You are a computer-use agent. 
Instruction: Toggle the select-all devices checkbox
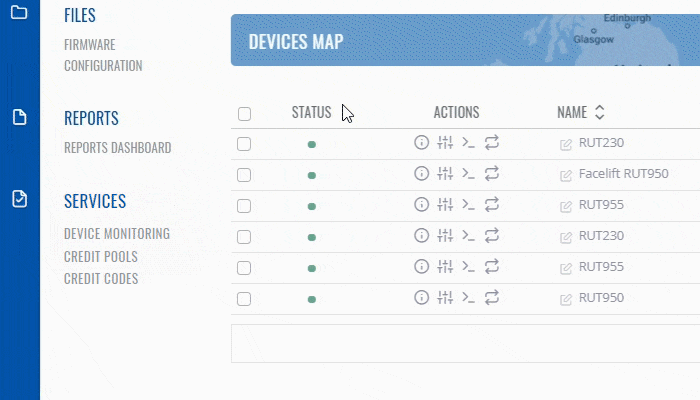244,114
